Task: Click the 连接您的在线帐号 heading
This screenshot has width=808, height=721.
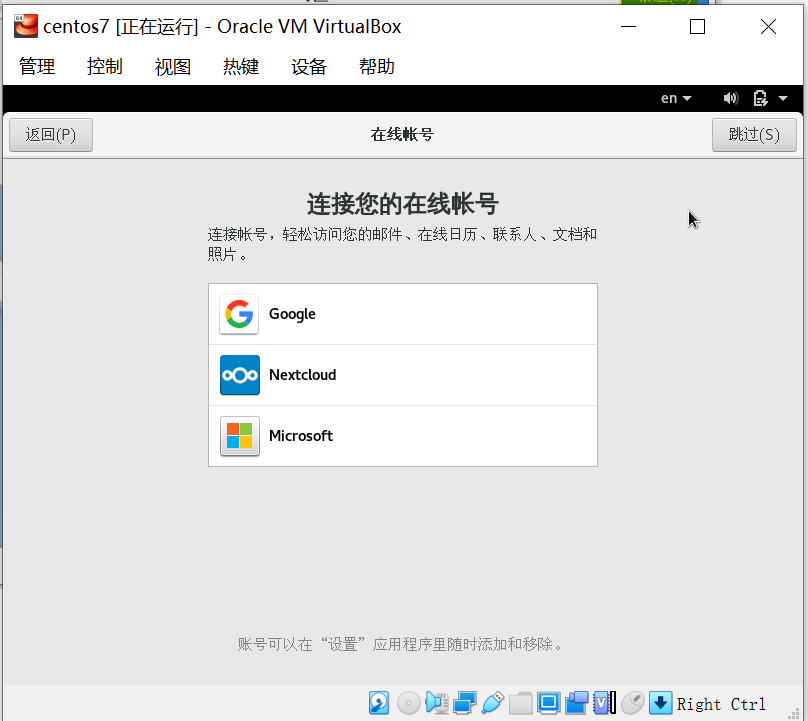Action: coord(403,204)
